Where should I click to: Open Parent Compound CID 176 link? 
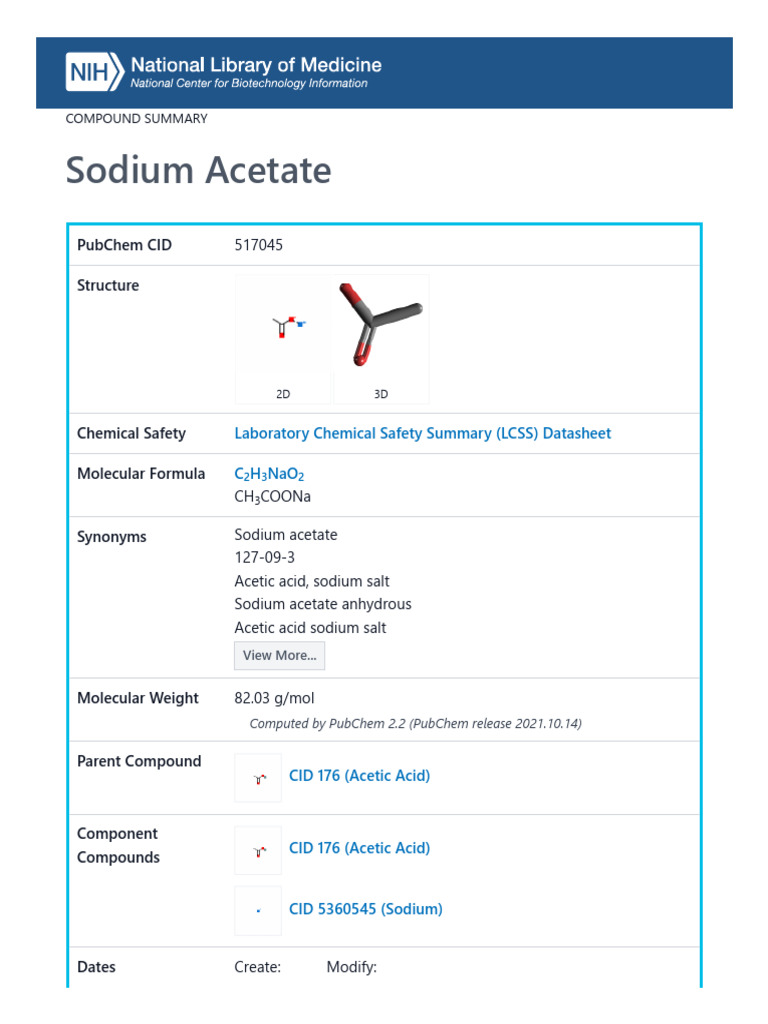(x=359, y=776)
